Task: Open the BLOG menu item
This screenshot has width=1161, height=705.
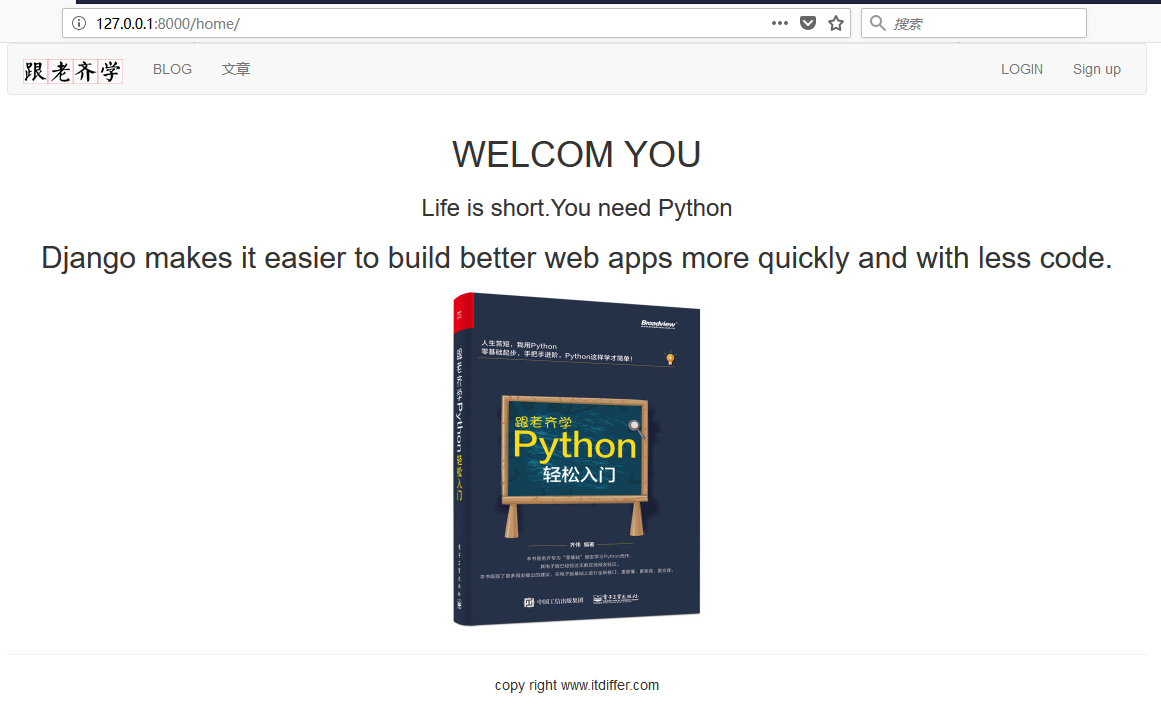Action: pyautogui.click(x=173, y=69)
